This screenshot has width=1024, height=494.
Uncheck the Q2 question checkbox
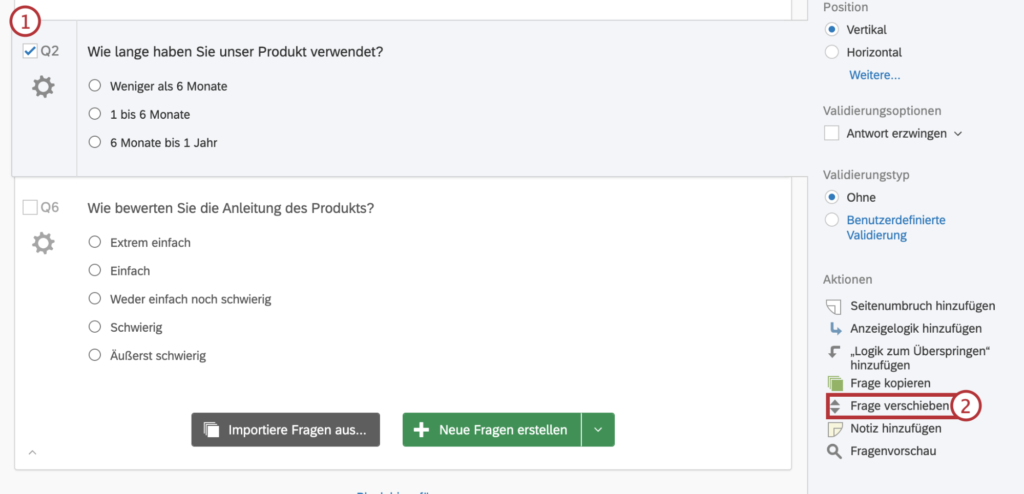point(30,51)
